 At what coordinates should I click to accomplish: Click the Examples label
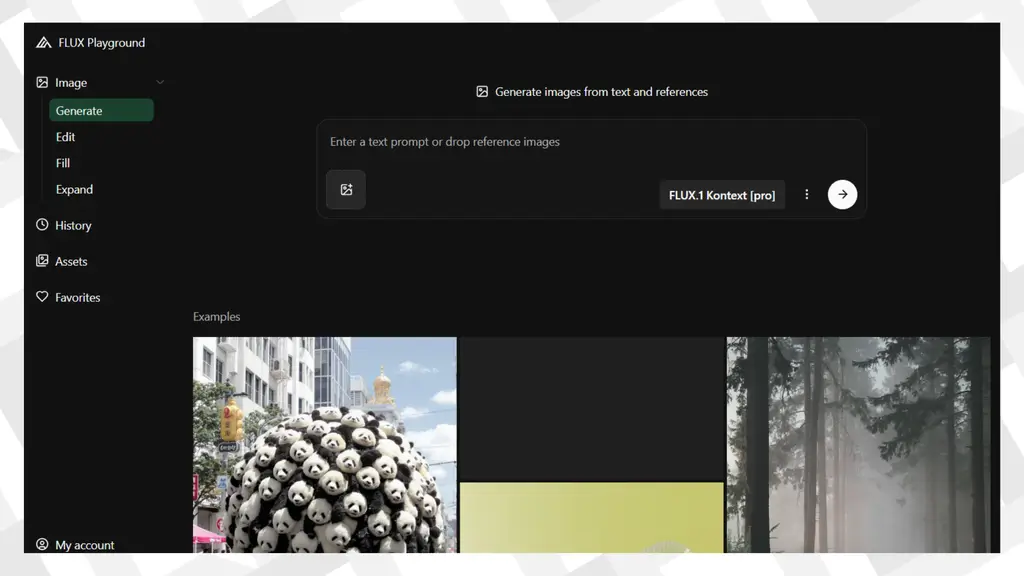click(x=216, y=316)
